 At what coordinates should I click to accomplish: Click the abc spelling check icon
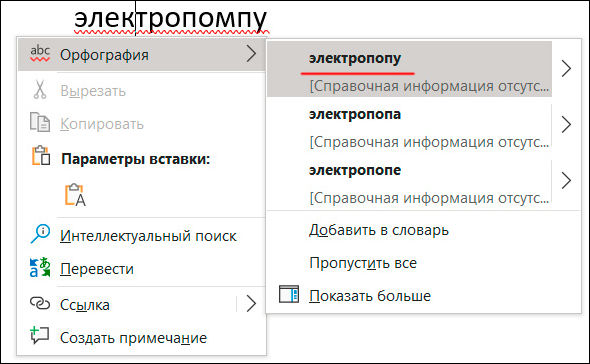tap(40, 53)
